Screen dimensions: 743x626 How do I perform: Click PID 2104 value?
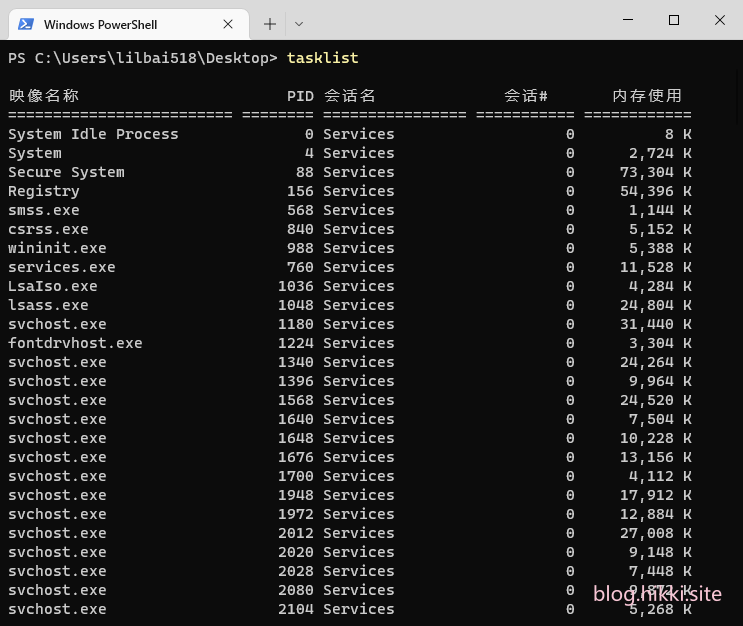click(296, 609)
